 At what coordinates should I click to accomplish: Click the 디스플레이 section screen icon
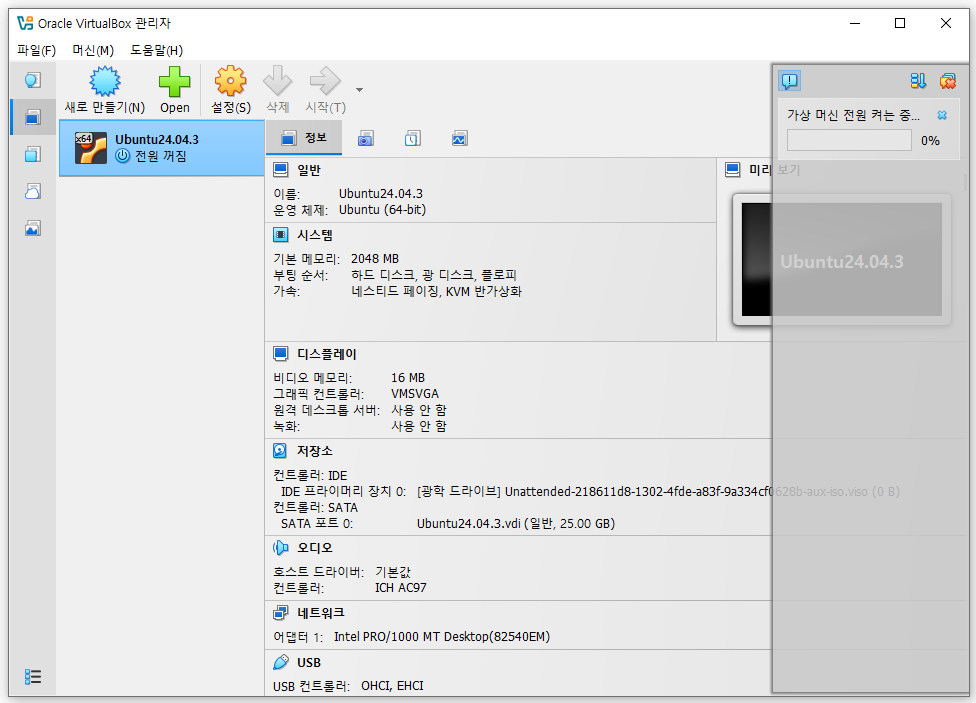281,354
